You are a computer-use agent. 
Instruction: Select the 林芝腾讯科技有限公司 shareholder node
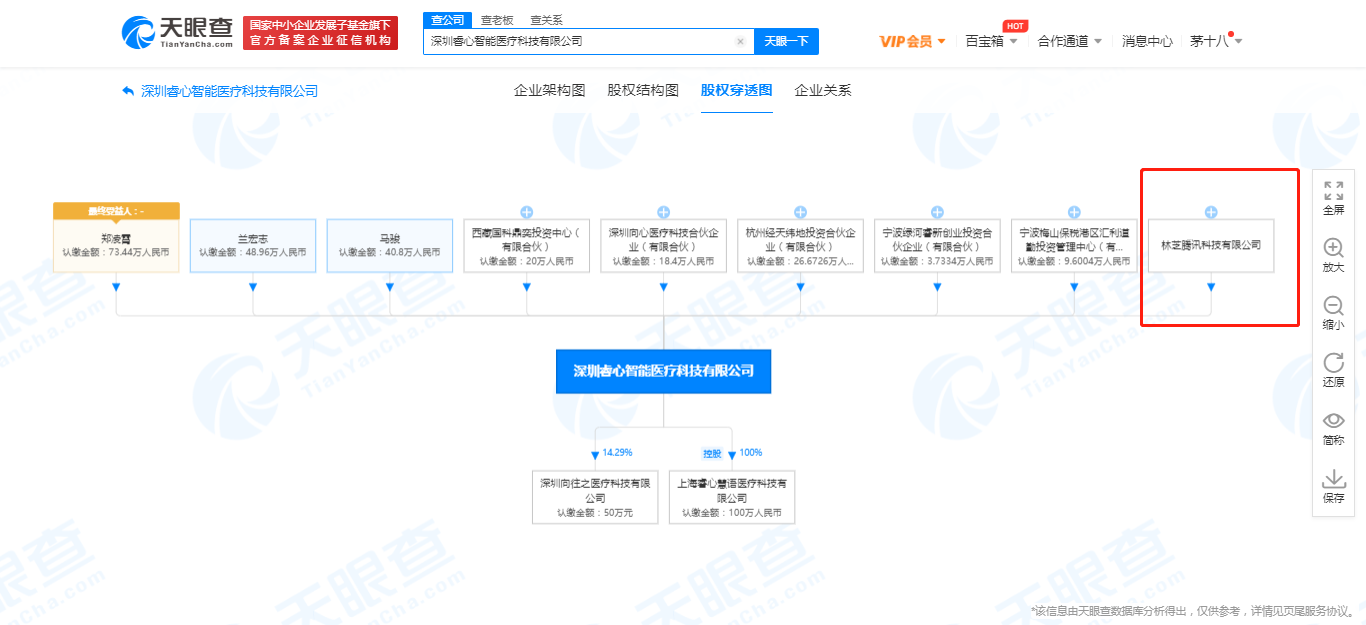pos(1211,246)
